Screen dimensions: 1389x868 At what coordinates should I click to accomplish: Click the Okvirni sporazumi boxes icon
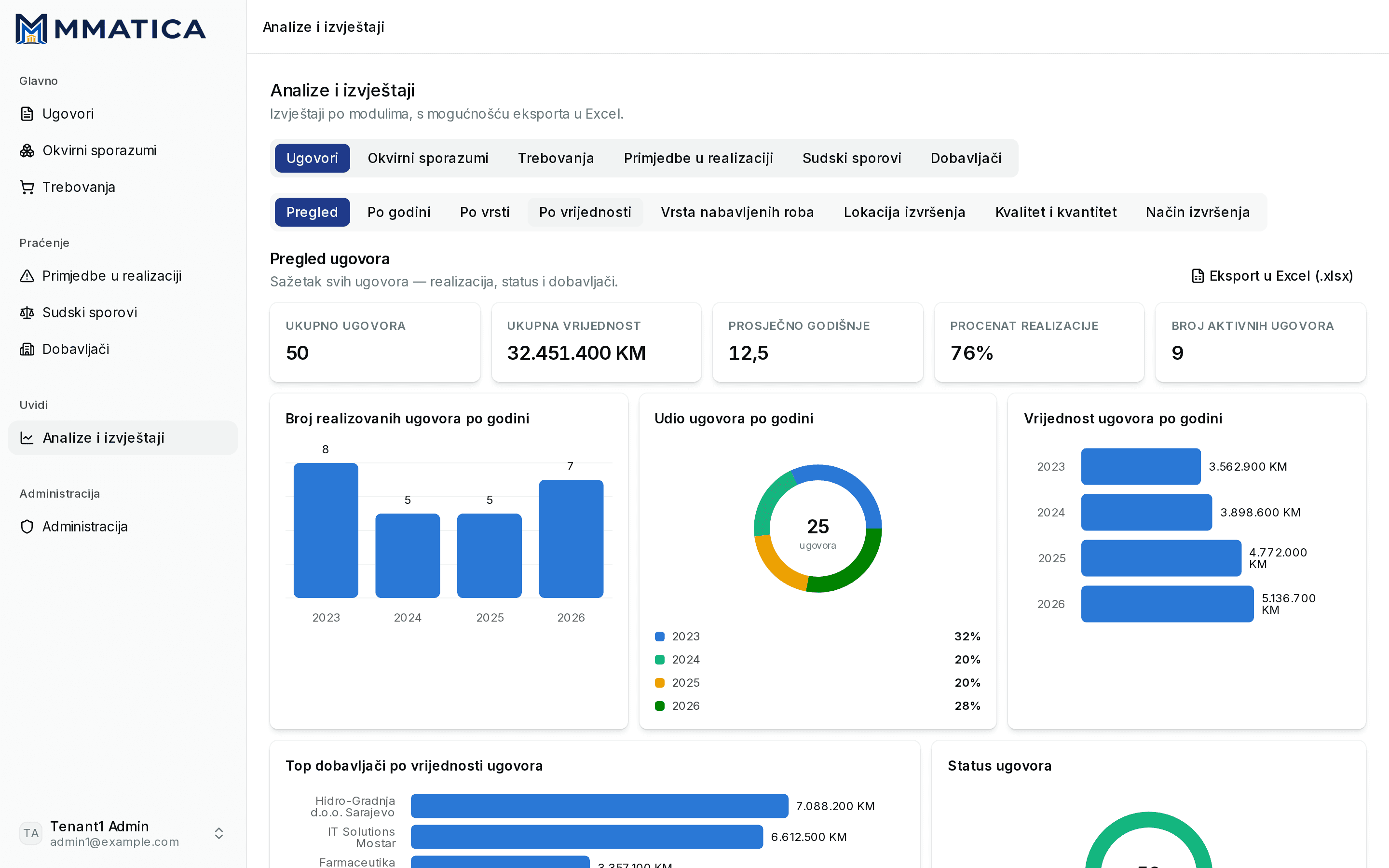click(x=27, y=150)
